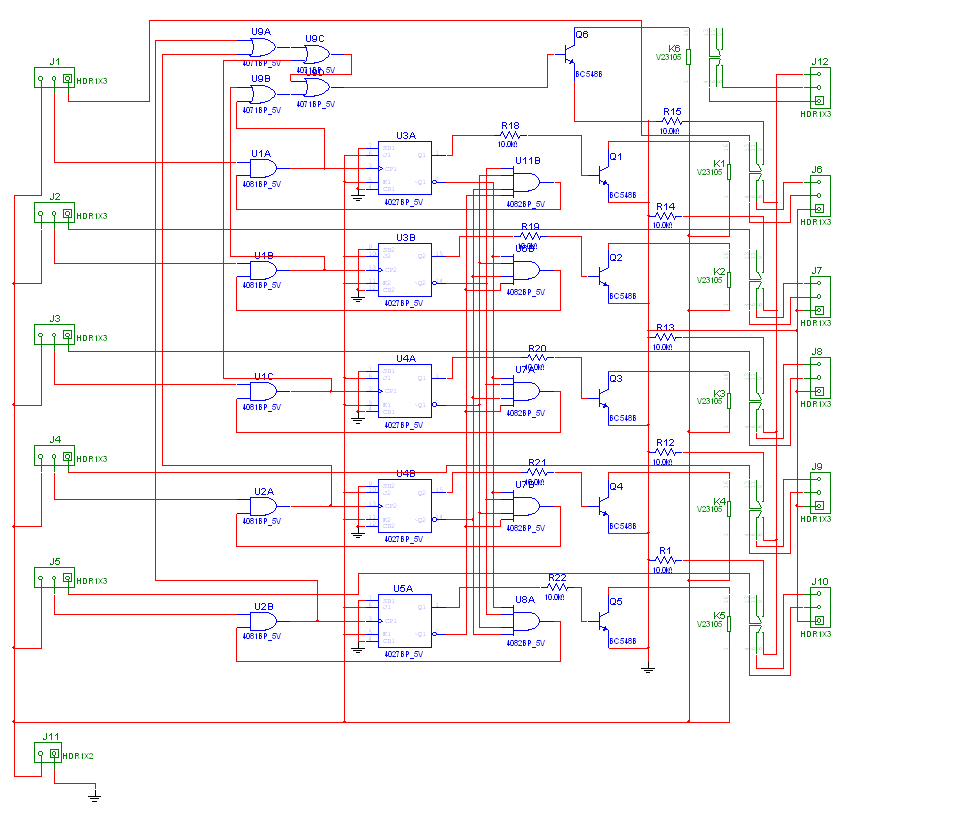960x822 pixels.
Task: Click the J12 header connector
Action: tap(820, 88)
